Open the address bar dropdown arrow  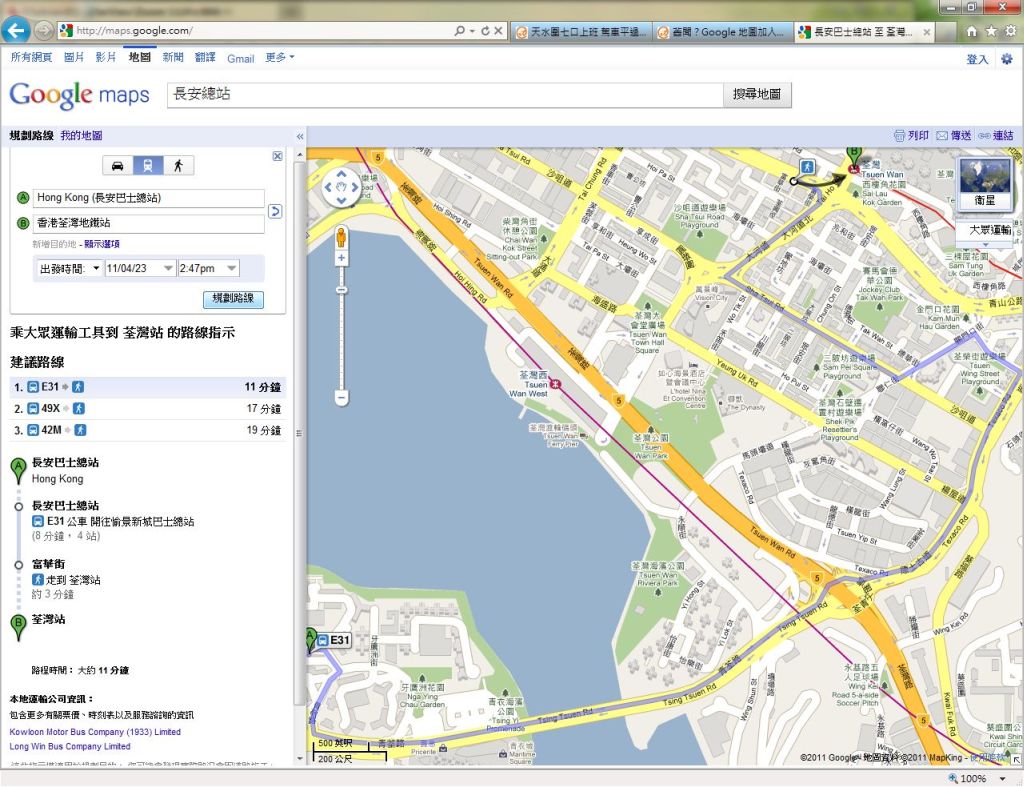coord(472,31)
